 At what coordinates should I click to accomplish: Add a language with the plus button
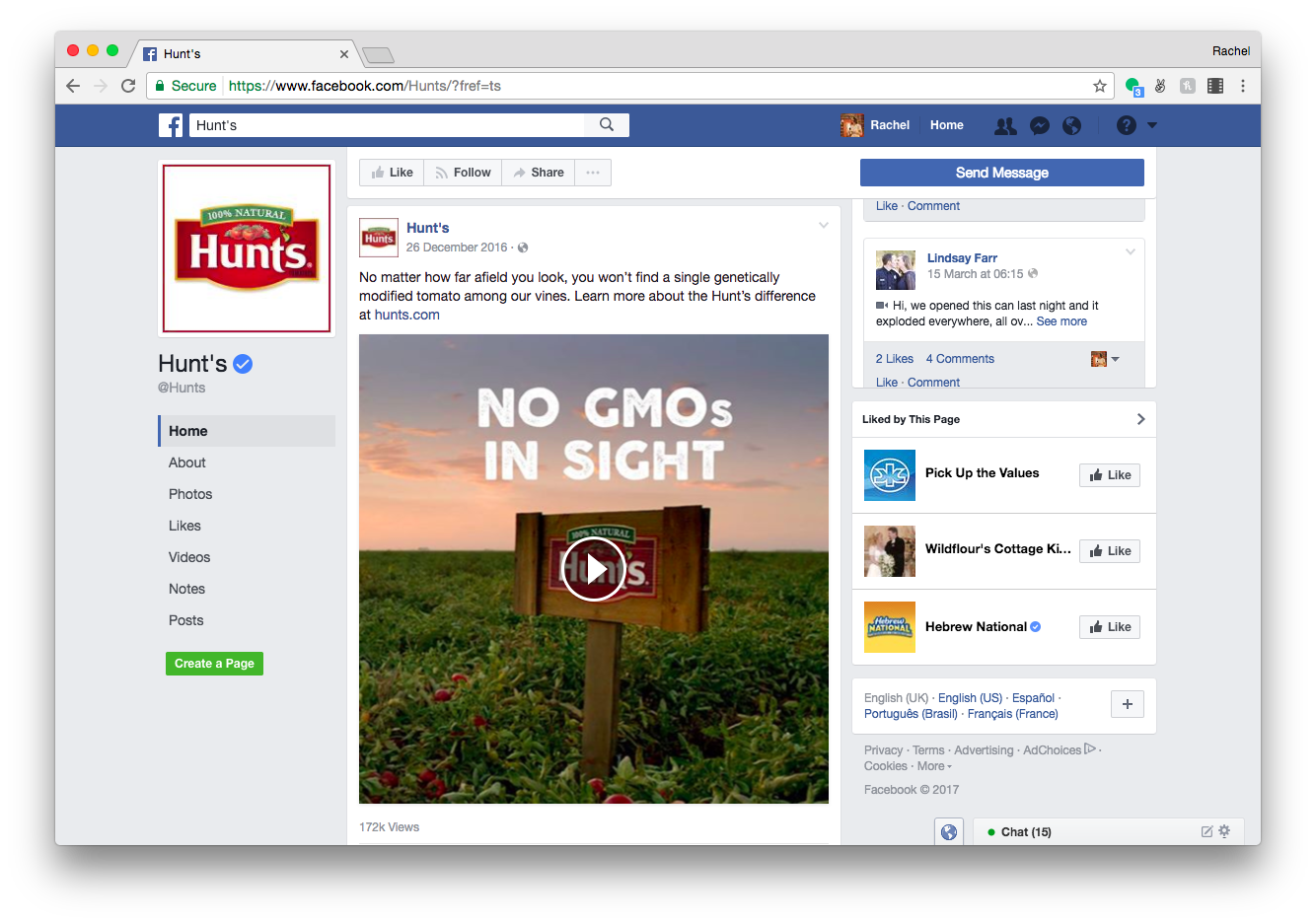[1128, 704]
